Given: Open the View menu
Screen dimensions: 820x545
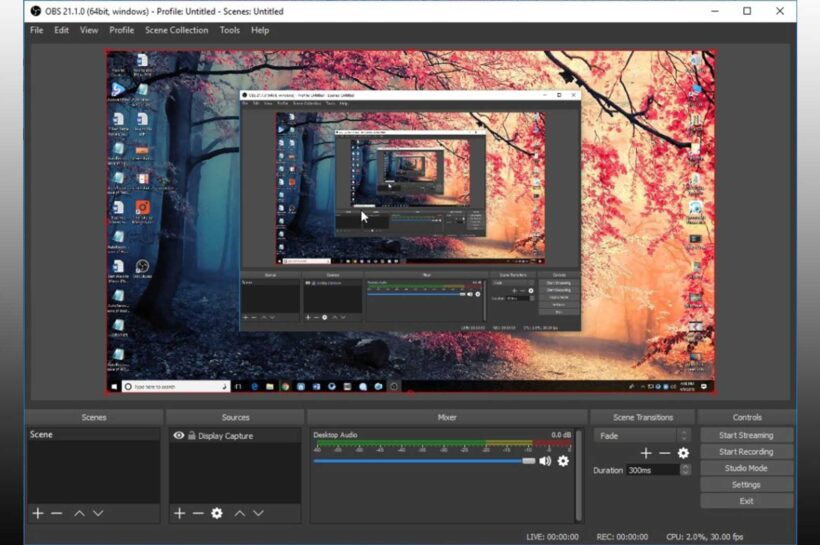Looking at the screenshot, I should click(x=89, y=30).
